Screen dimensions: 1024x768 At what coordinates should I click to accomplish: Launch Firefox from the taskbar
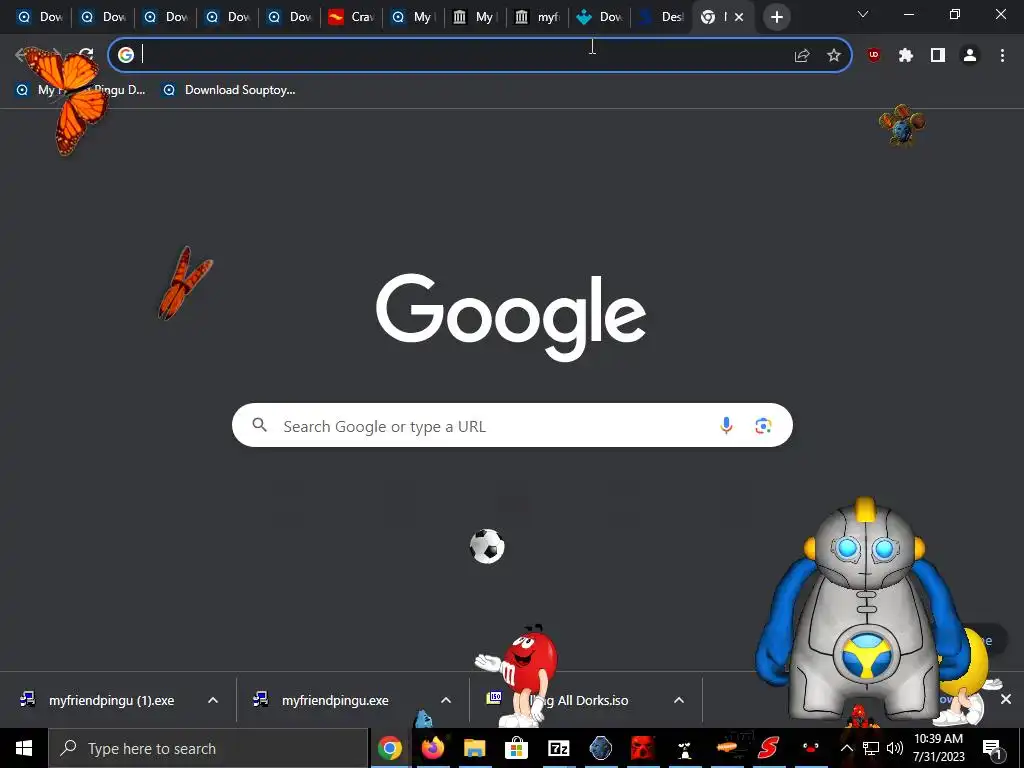[432, 748]
